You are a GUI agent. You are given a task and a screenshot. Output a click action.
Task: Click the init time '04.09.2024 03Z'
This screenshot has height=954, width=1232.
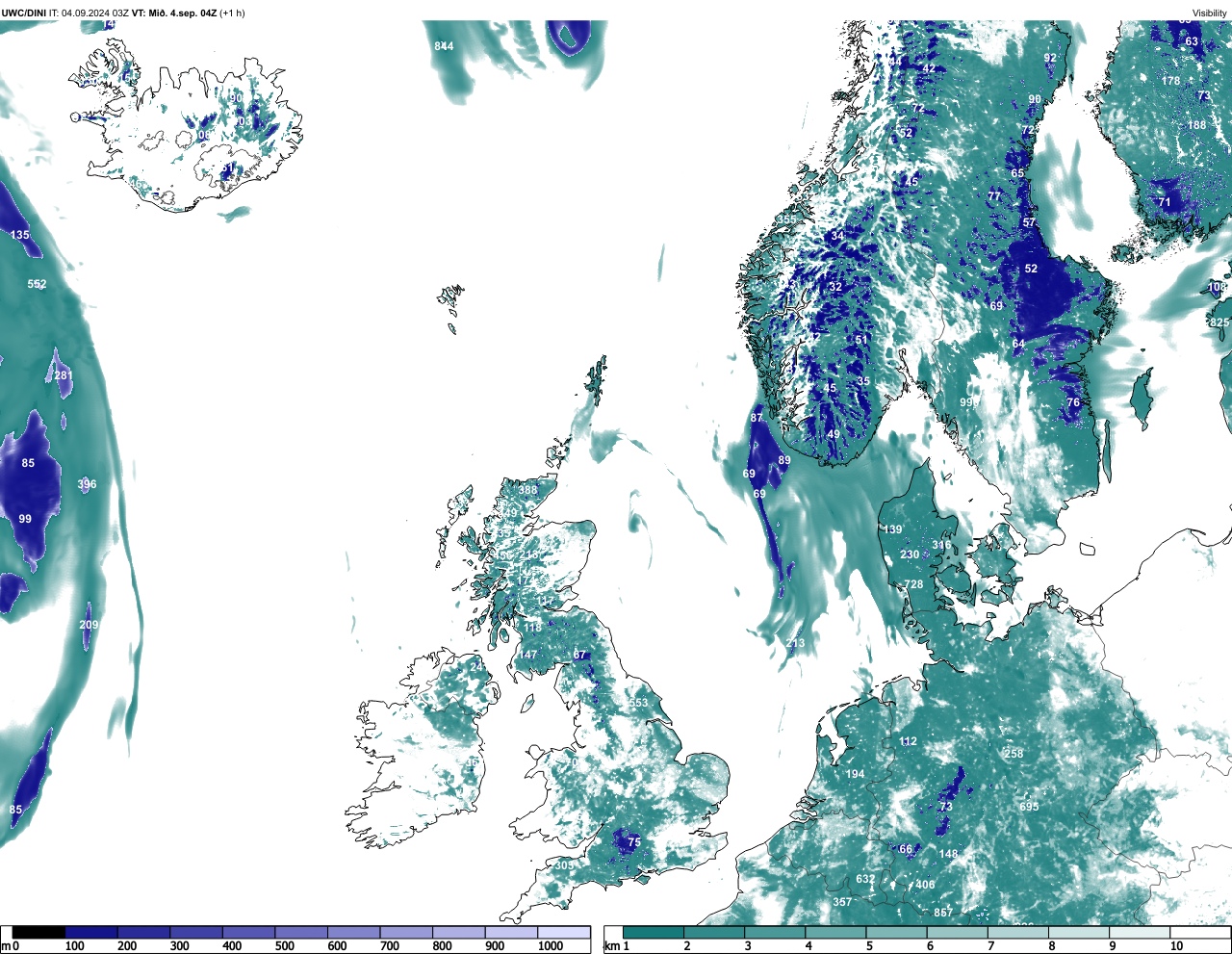[x=95, y=13]
